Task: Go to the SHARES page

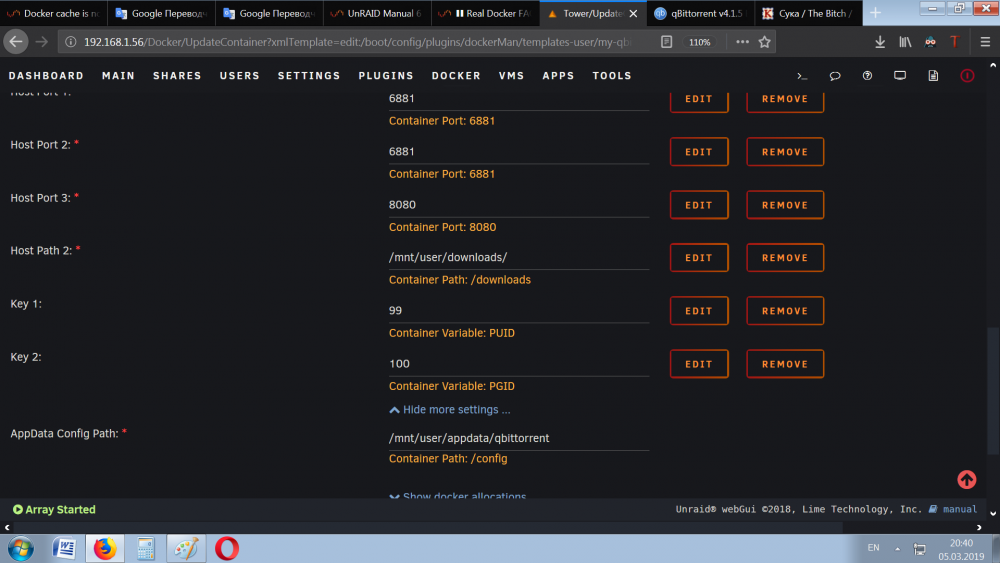Action: pos(177,76)
